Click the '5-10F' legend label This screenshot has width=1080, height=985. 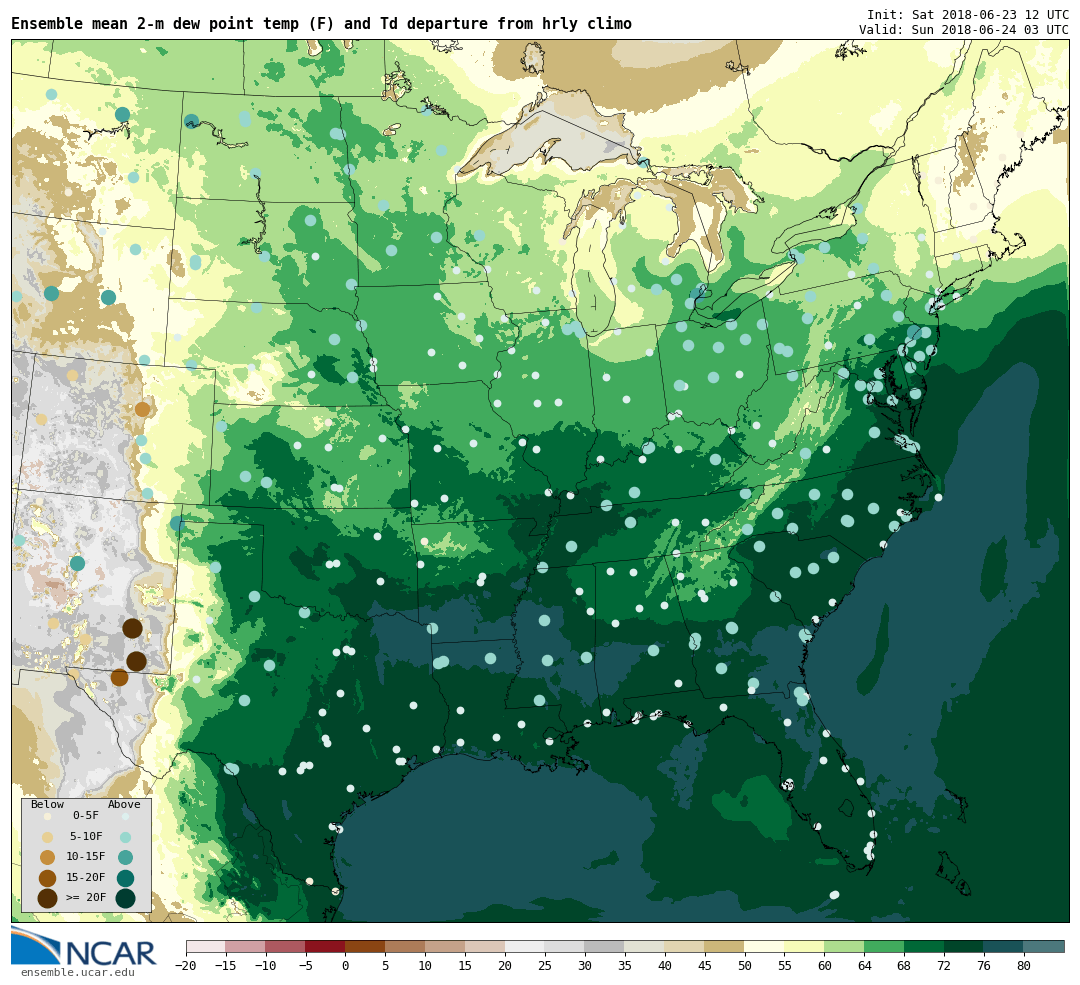click(x=86, y=836)
